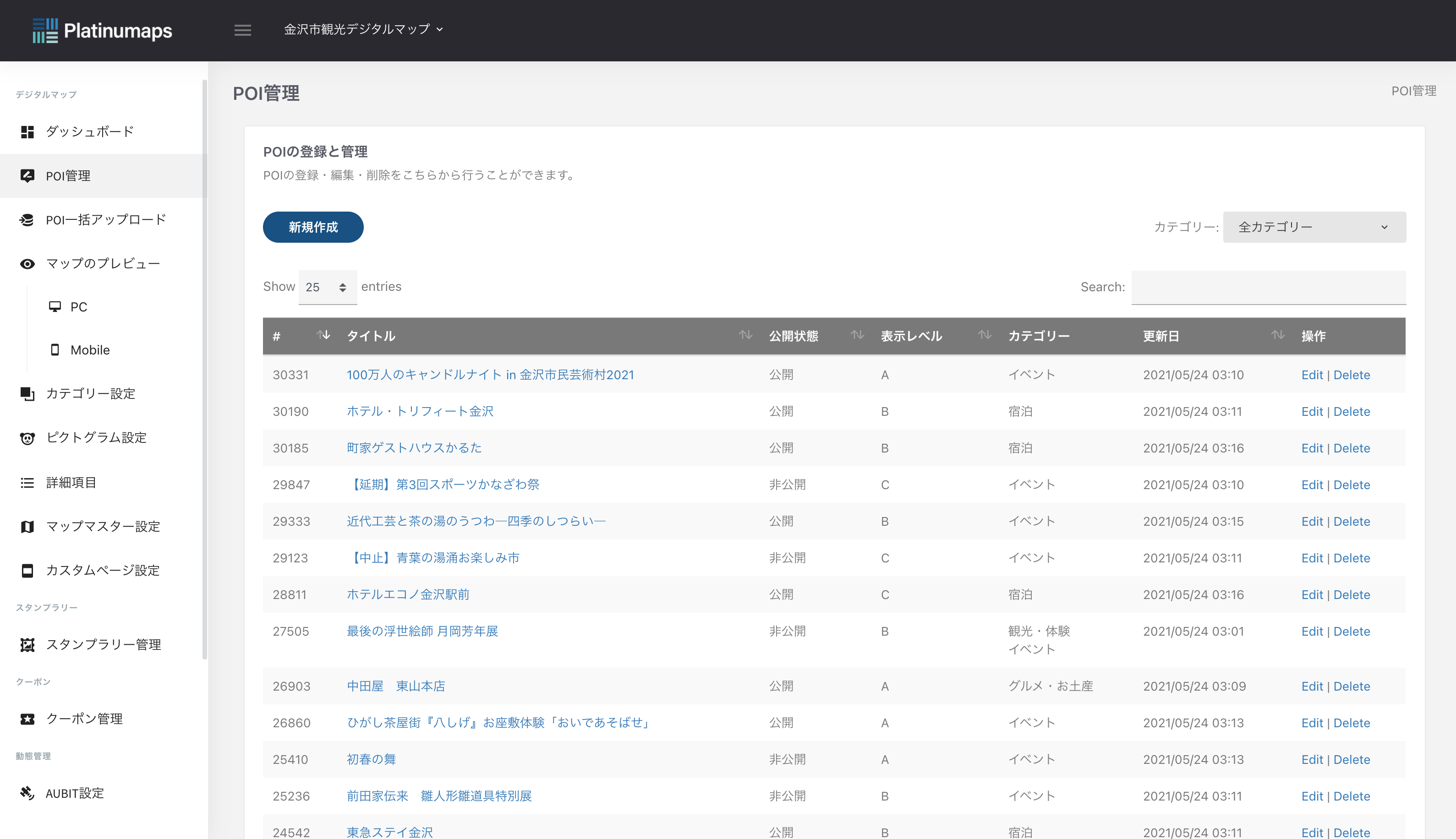Open マップマスター設定 via the map icon
This screenshot has width=1456, height=839.
tap(27, 526)
